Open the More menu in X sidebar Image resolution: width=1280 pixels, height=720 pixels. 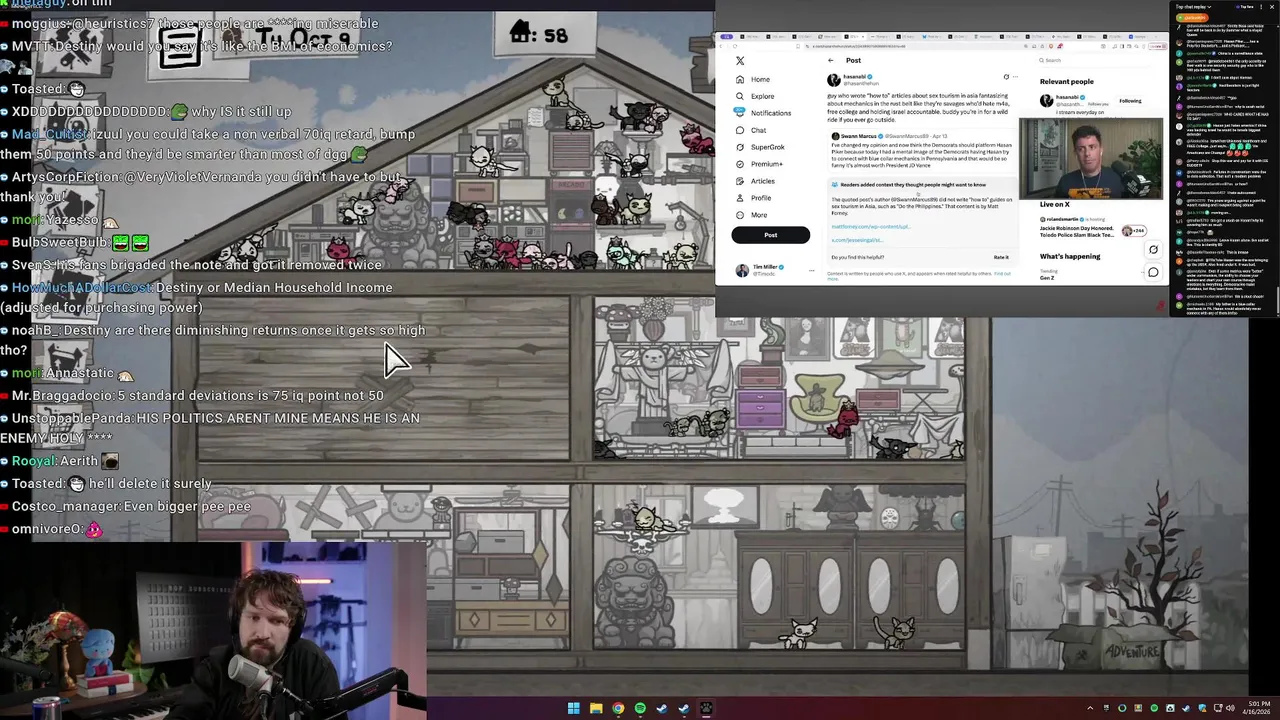coord(752,215)
